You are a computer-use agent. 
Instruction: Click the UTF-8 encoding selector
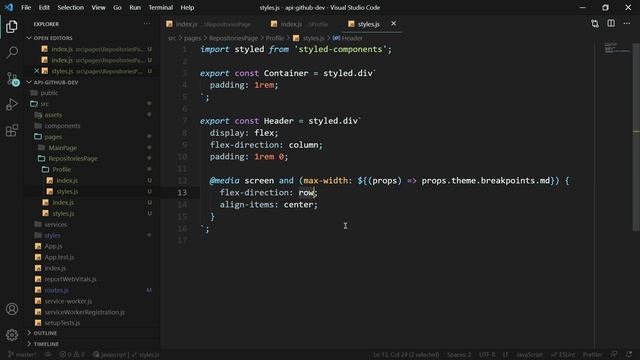(x=487, y=355)
